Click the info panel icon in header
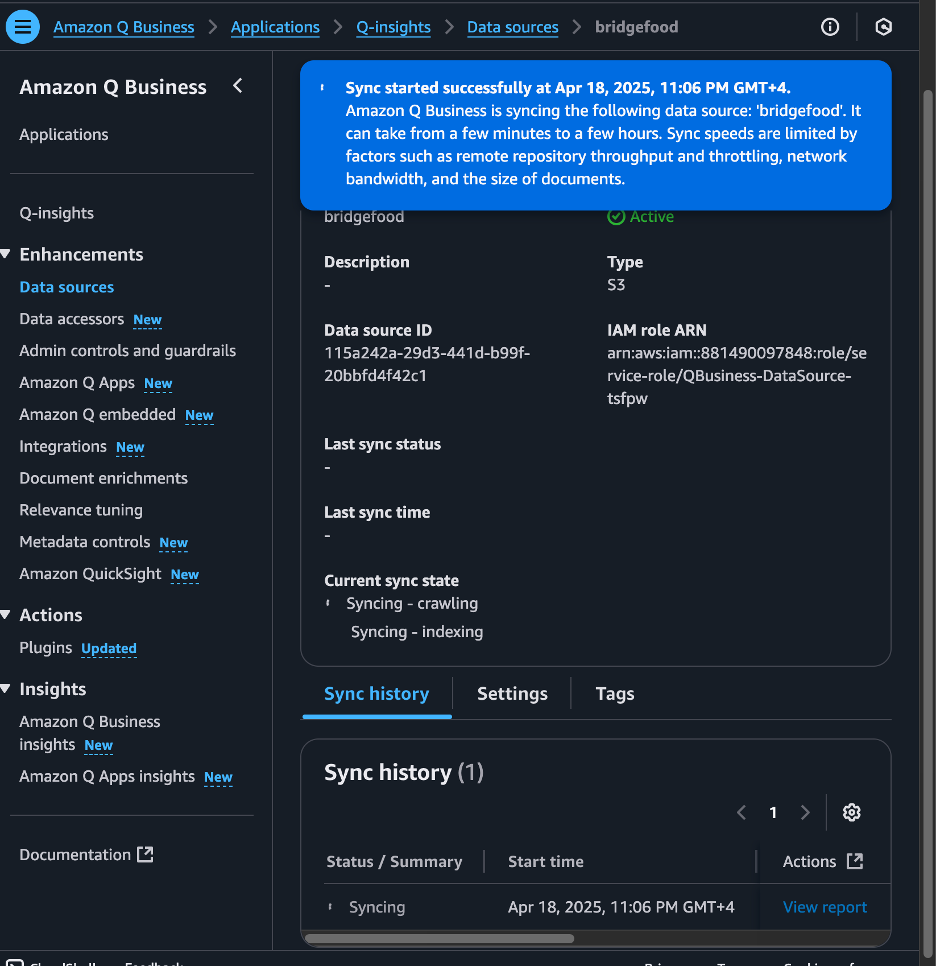 (830, 27)
